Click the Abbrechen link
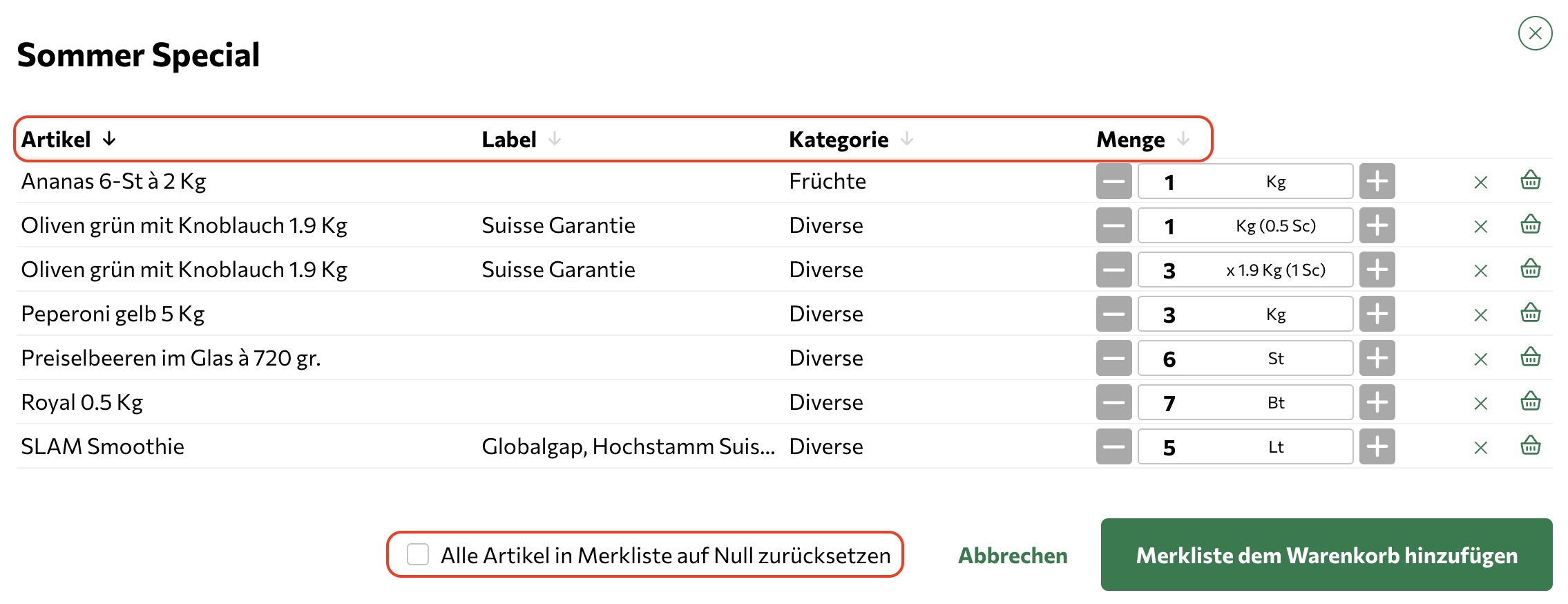This screenshot has height=604, width=1568. [1013, 556]
